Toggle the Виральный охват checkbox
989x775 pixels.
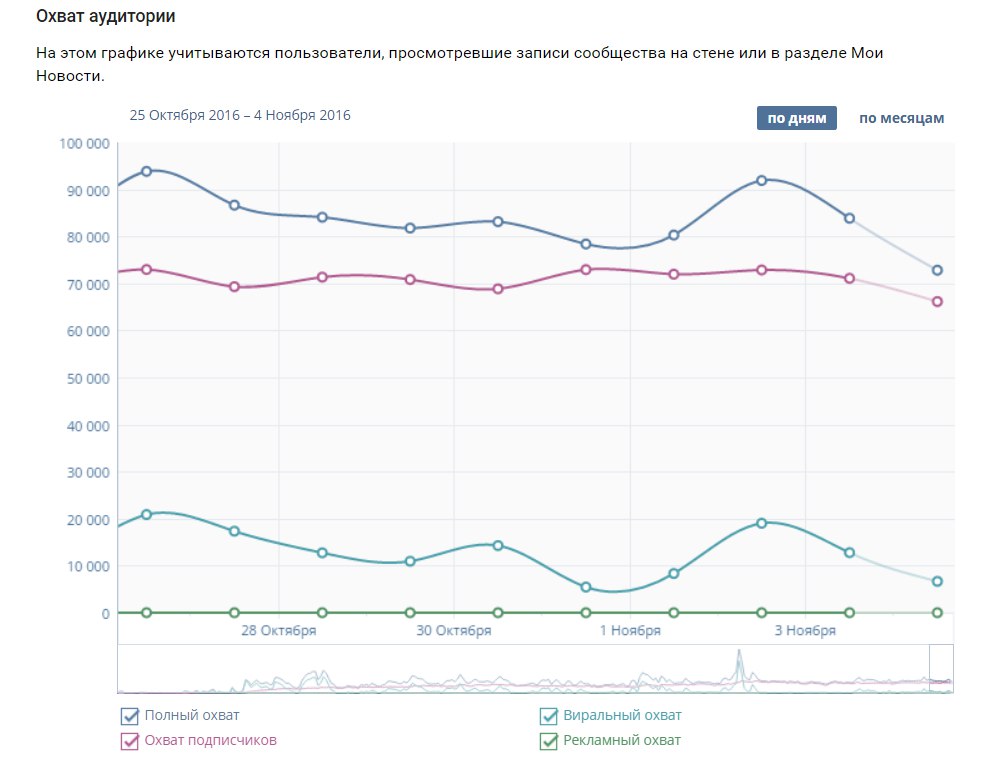point(548,716)
